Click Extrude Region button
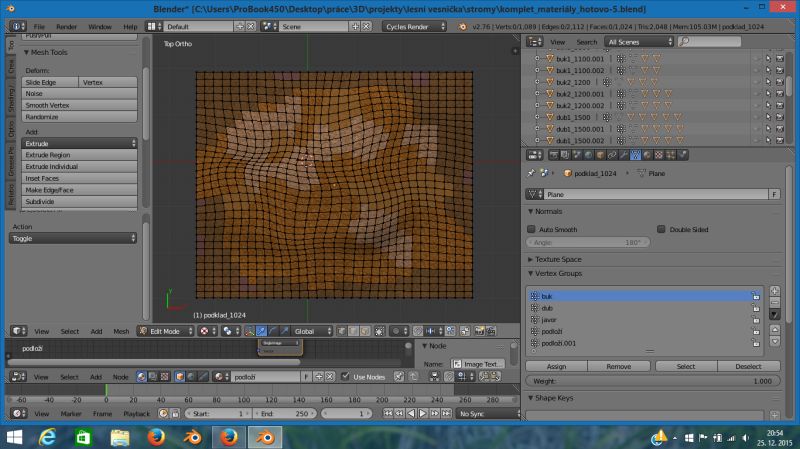The height and width of the screenshot is (449, 800). [x=80, y=155]
